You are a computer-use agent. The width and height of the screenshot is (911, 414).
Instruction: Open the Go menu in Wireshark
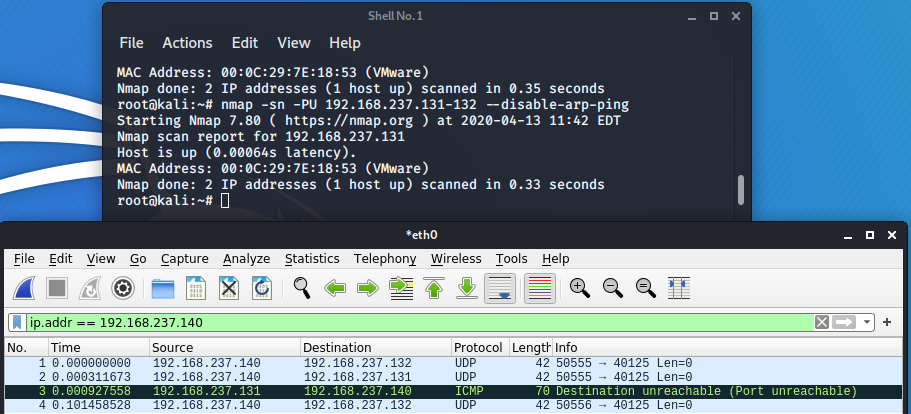(x=138, y=259)
